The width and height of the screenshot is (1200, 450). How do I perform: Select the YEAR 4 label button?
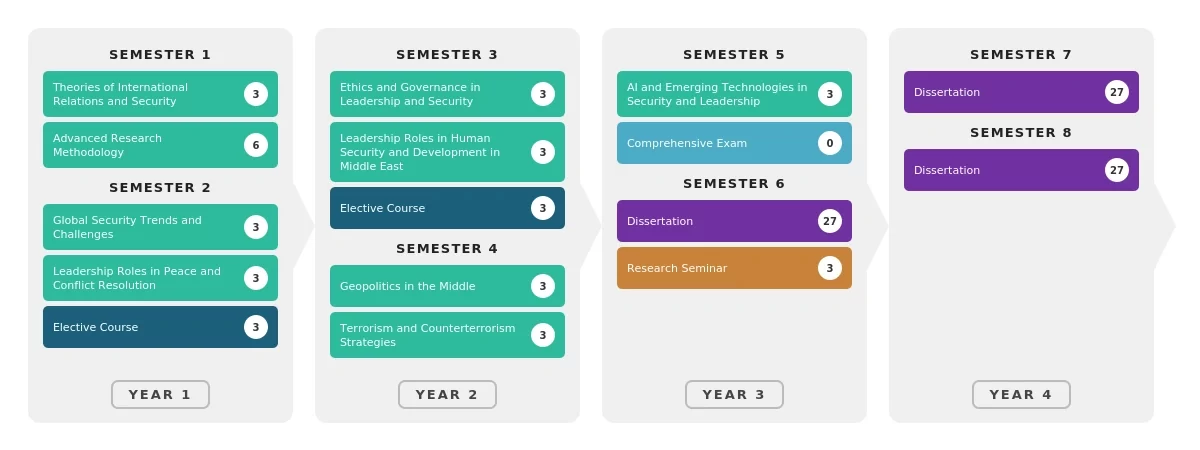point(1021,394)
